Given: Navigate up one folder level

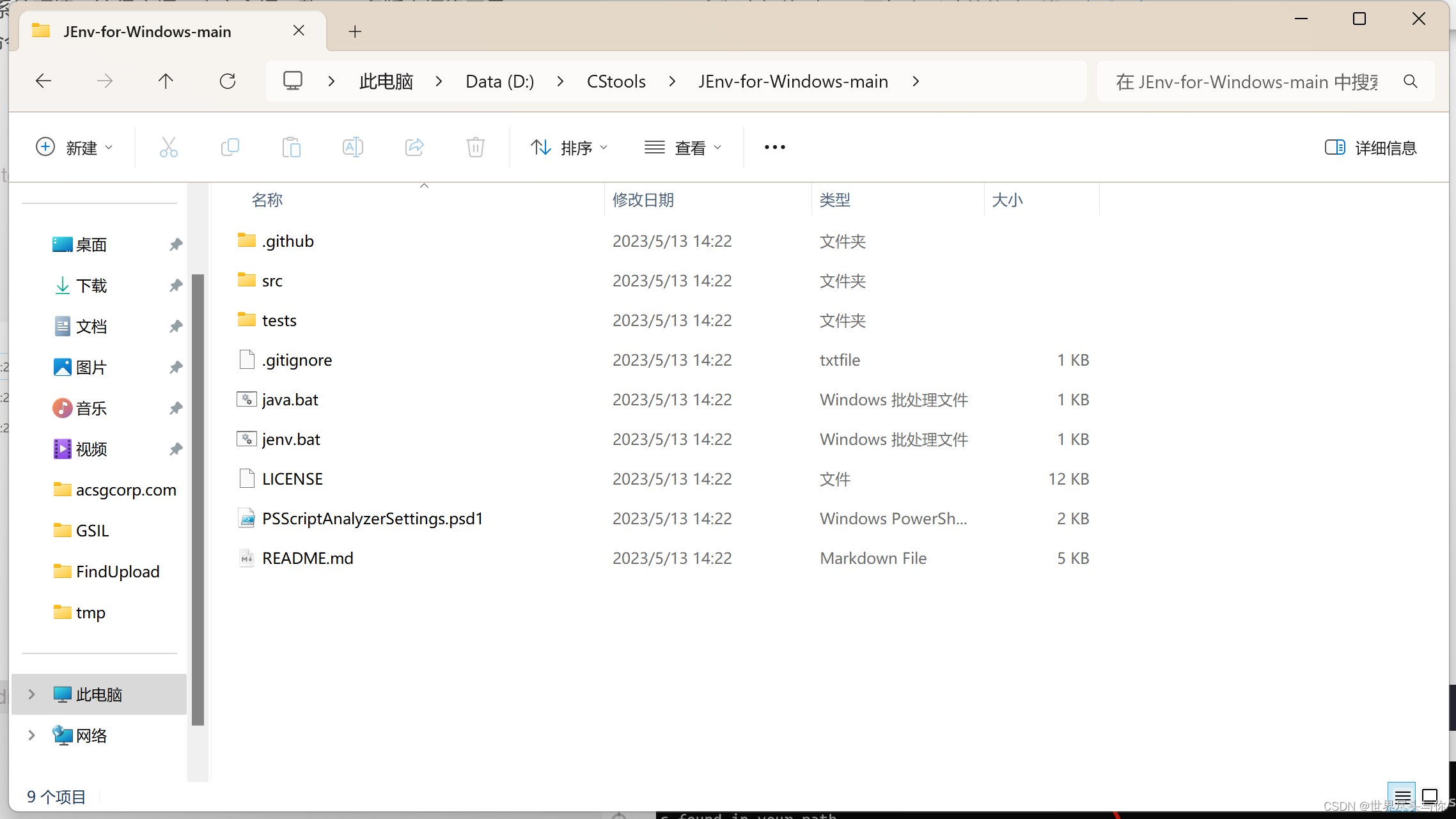Looking at the screenshot, I should click(x=166, y=81).
